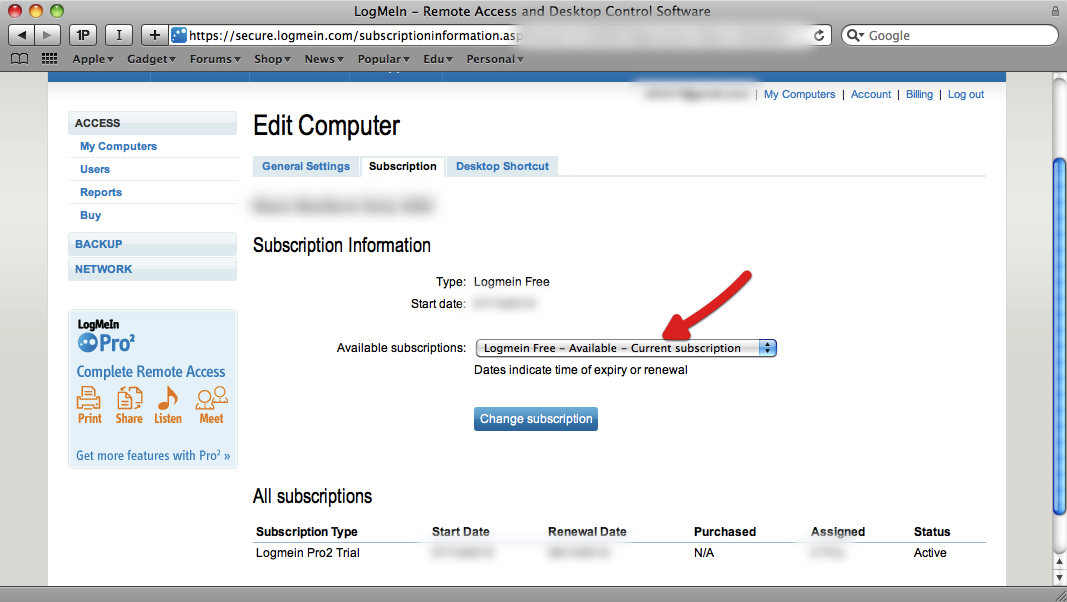
Task: Click inside the Google search field
Action: pyautogui.click(x=940, y=34)
